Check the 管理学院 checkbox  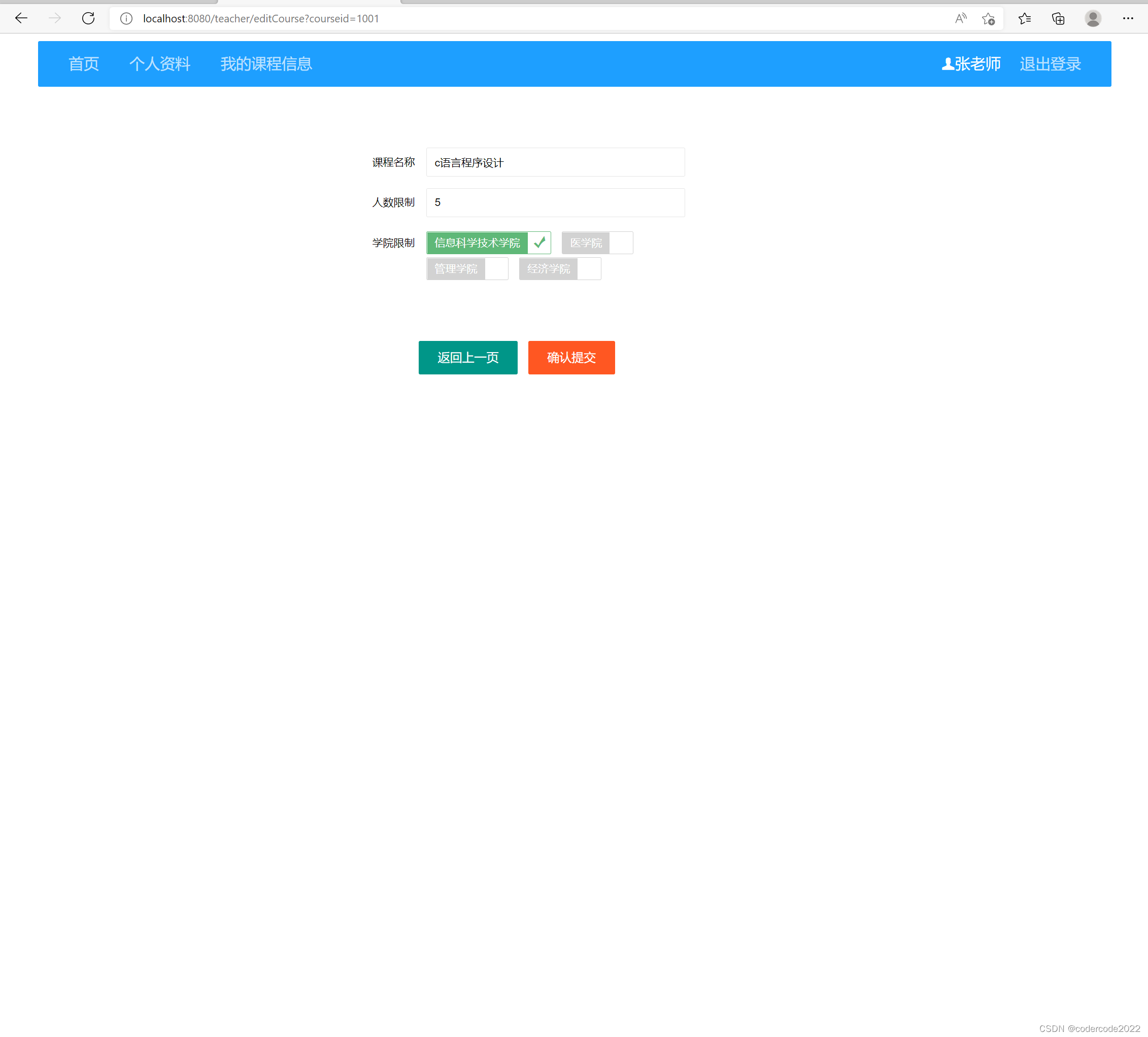pos(467,269)
